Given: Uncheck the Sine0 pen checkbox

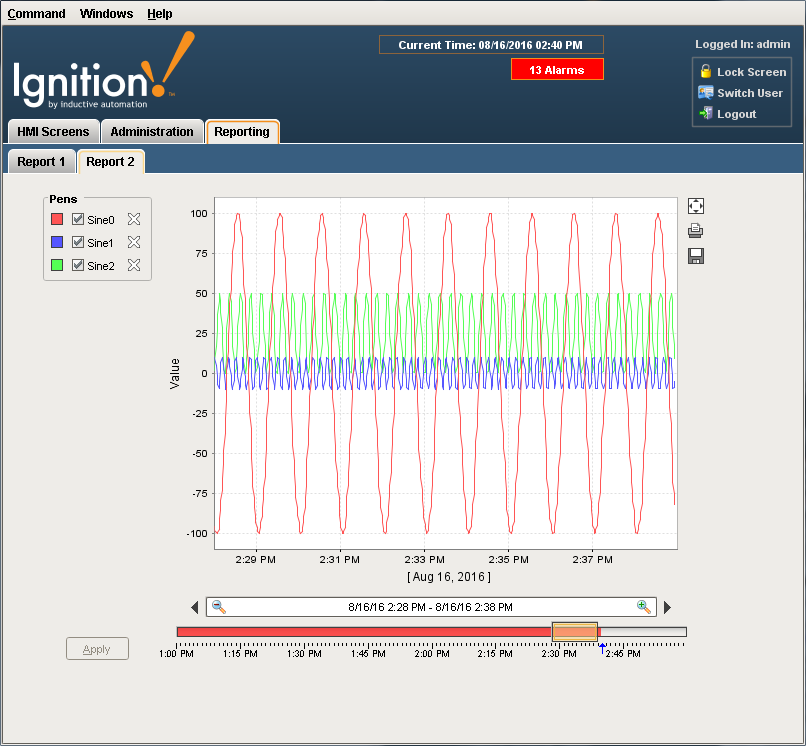Looking at the screenshot, I should click(x=77, y=219).
